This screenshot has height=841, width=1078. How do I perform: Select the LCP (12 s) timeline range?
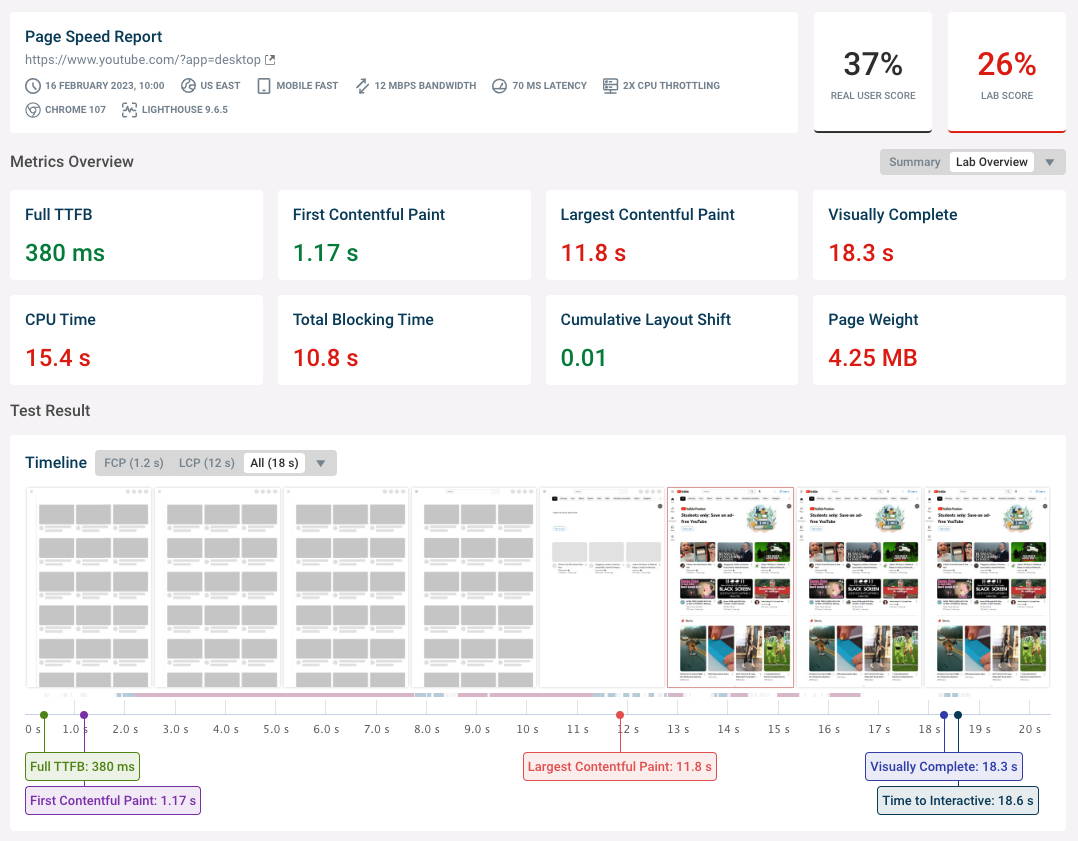206,463
